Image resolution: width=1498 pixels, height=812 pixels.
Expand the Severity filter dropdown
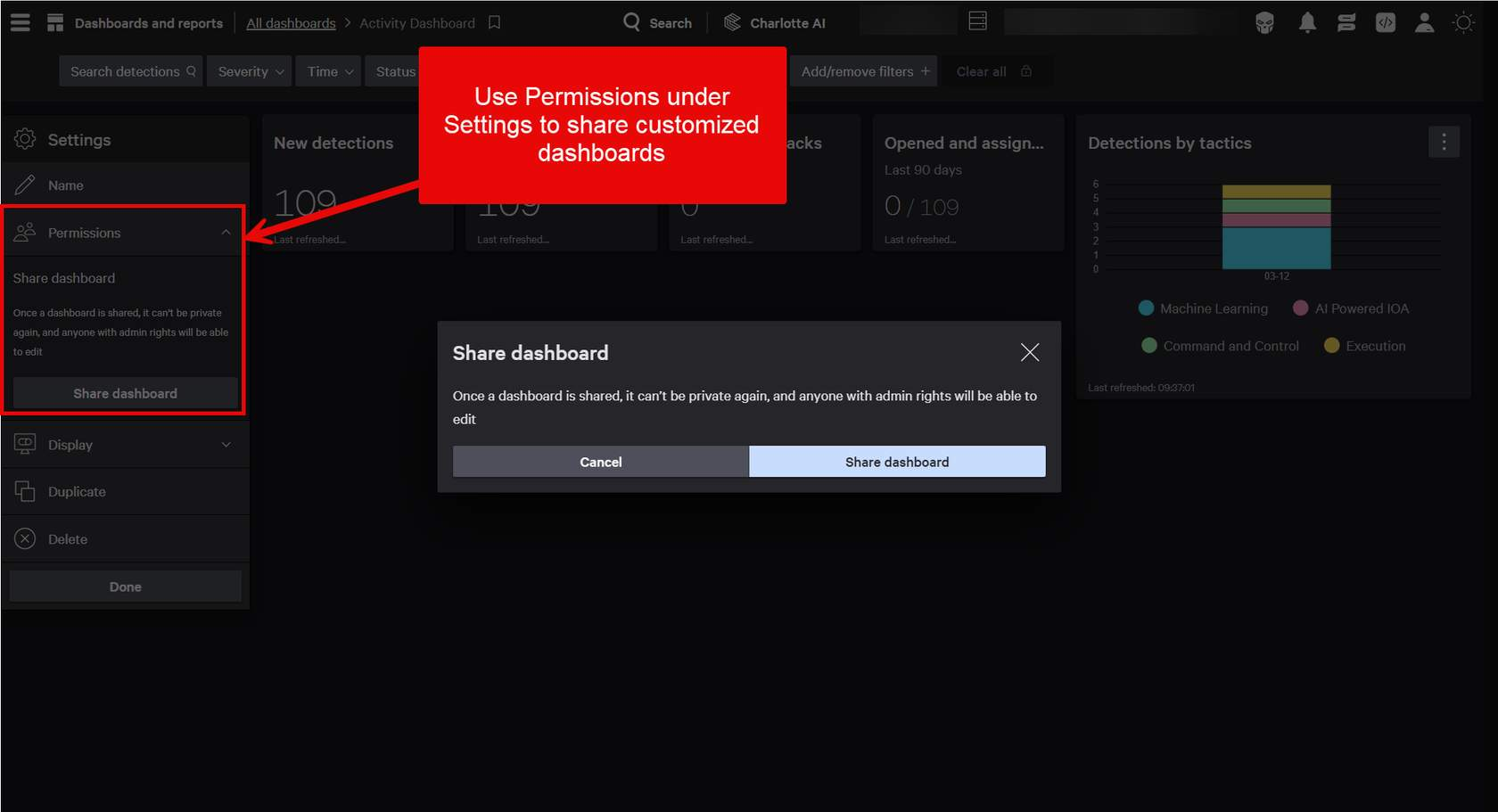[251, 71]
